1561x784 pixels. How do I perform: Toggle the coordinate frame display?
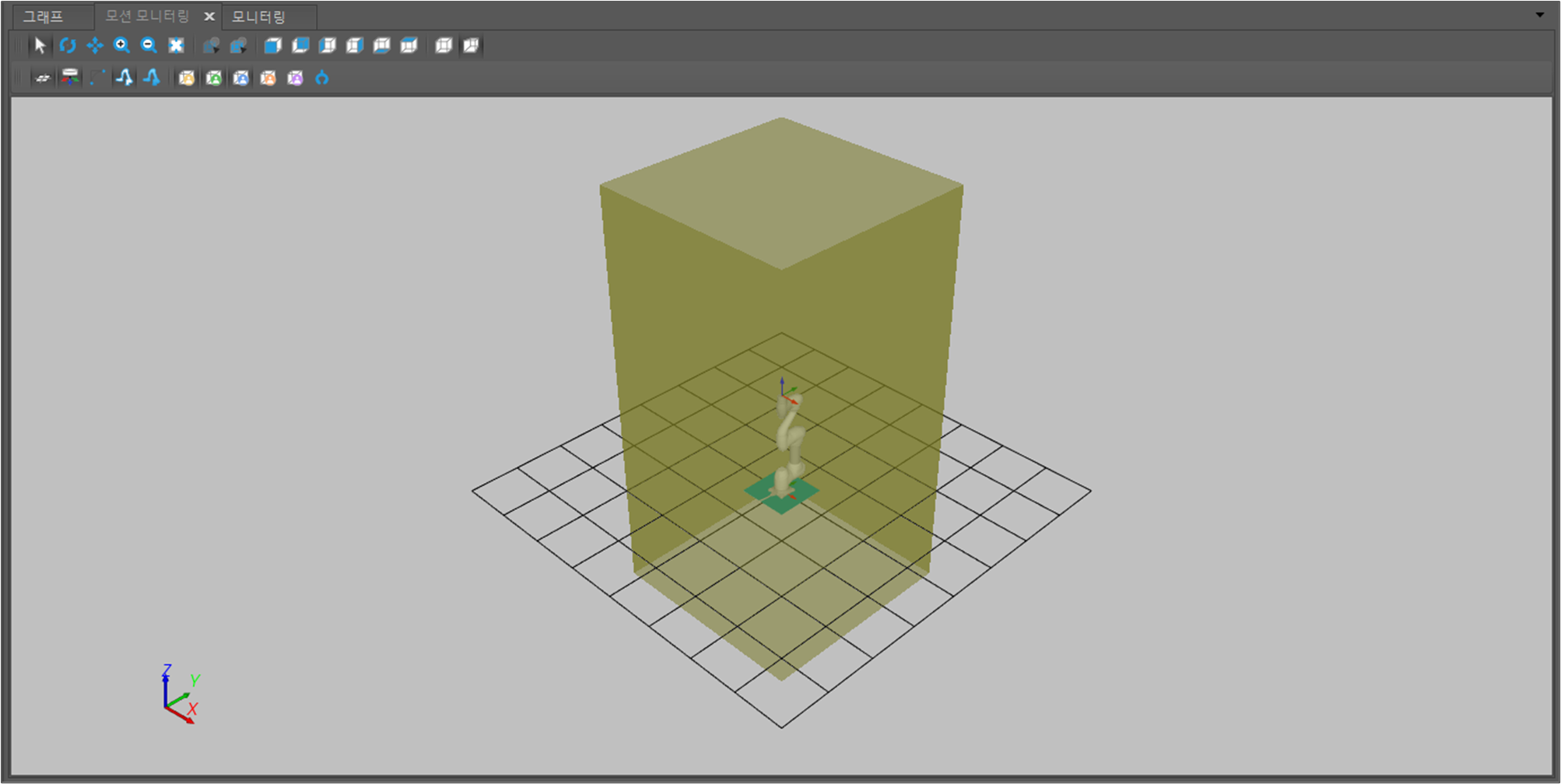(69, 78)
